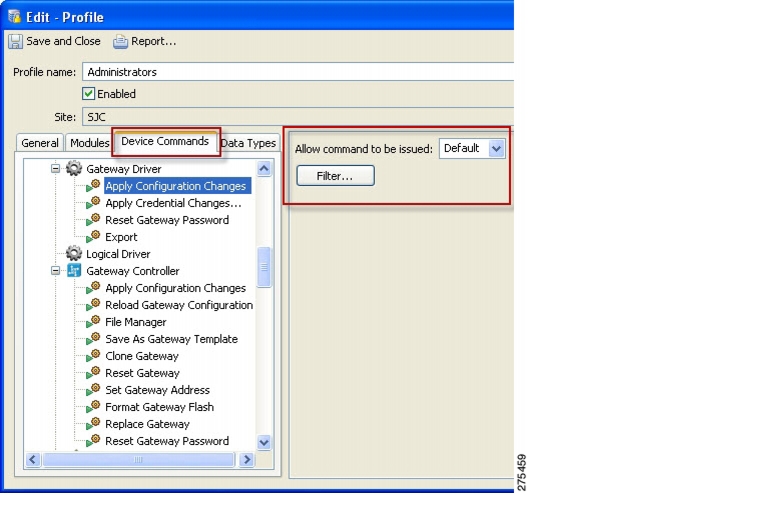The height and width of the screenshot is (509, 780).
Task: Click the File Manager command icon
Action: pos(93,322)
